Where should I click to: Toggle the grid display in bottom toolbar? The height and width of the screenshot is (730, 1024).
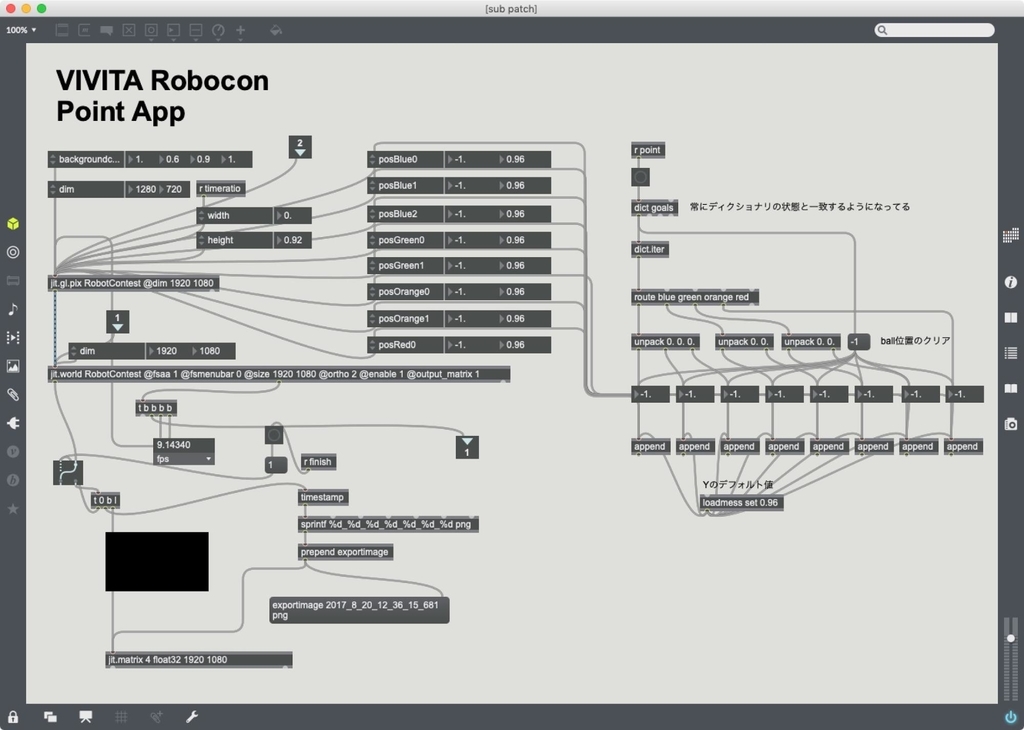(x=121, y=717)
